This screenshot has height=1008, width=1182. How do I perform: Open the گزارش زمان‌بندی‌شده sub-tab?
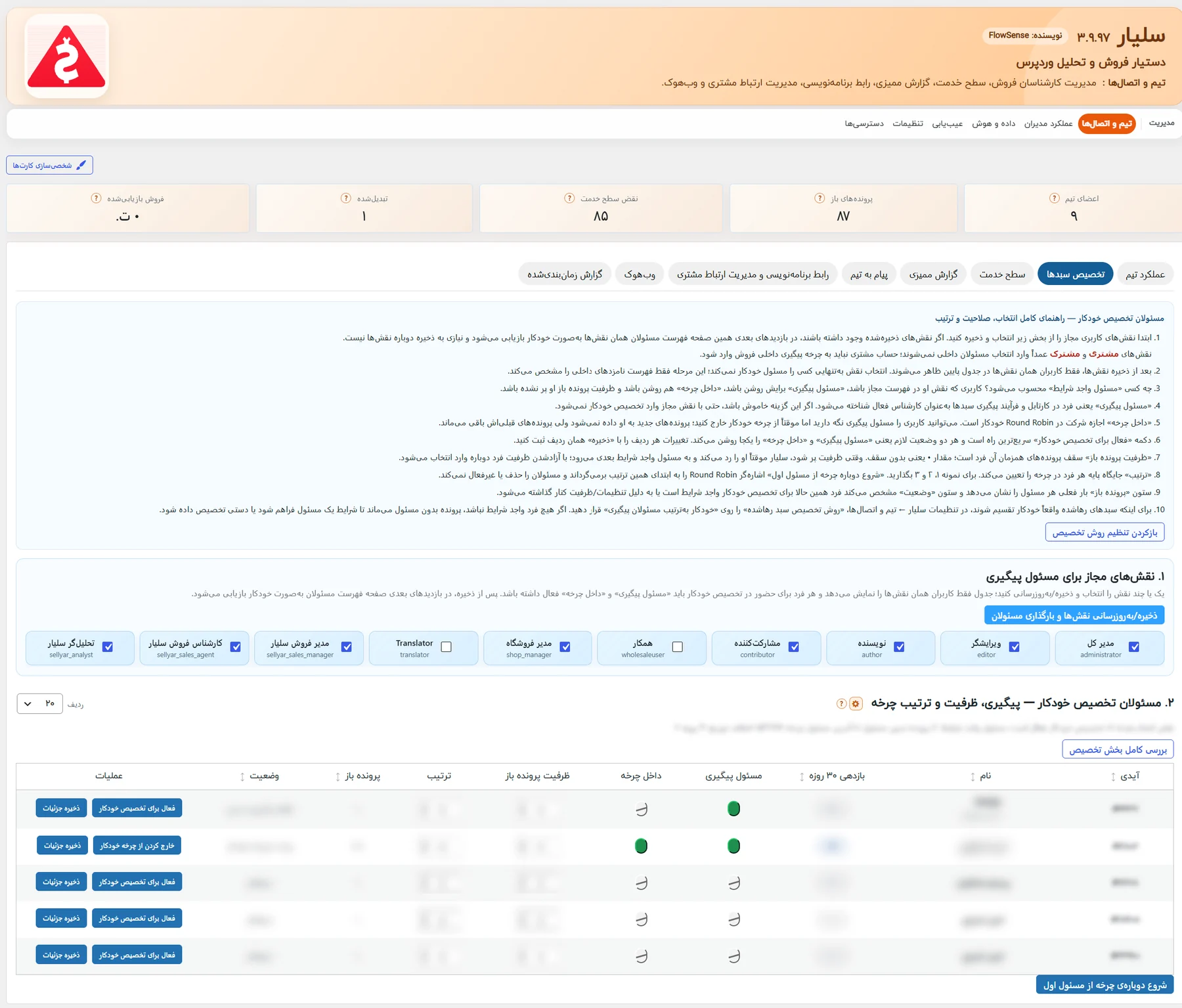[x=565, y=274]
